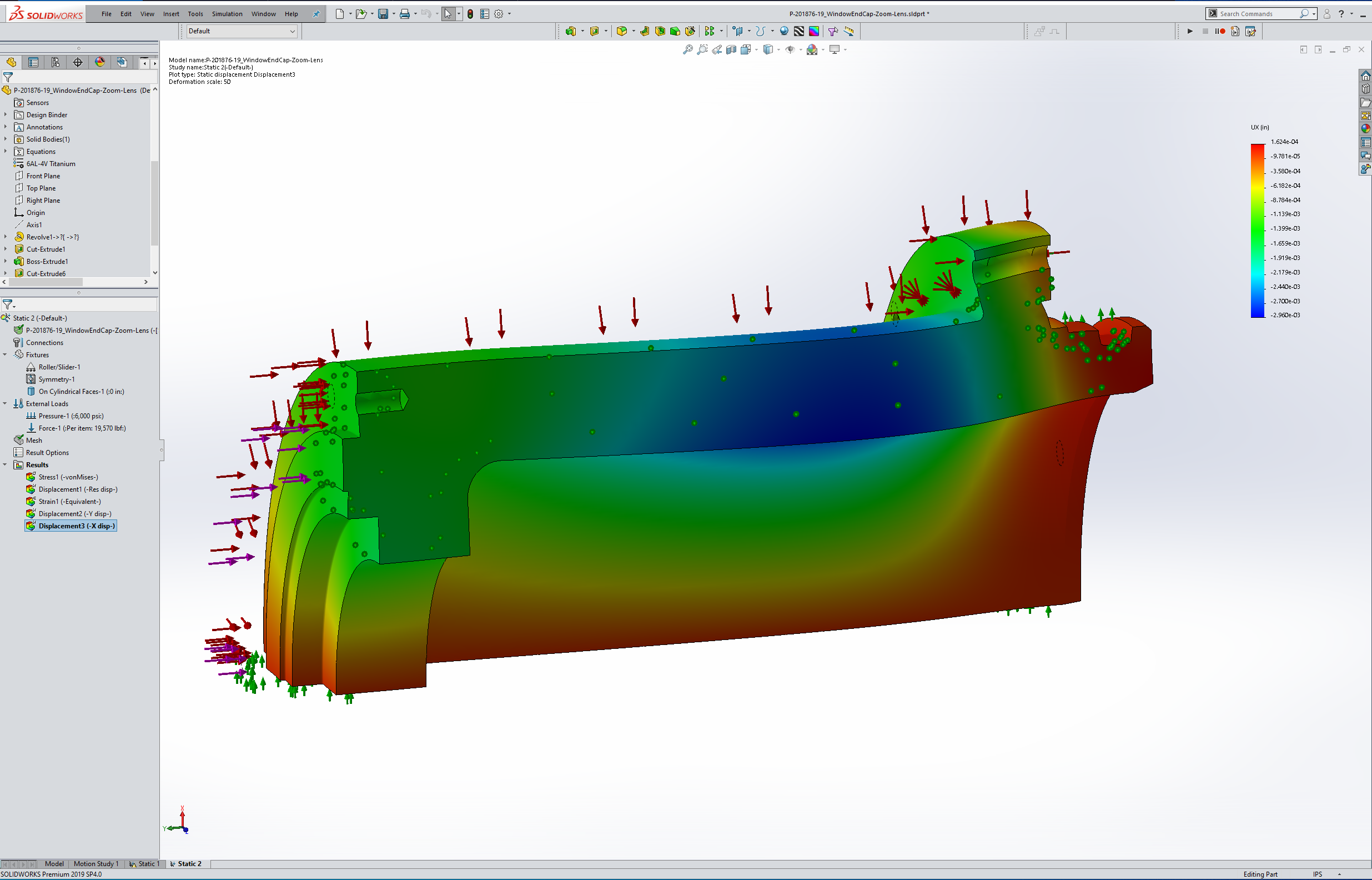
Task: Click the Selection Filter funnel toolbar icon
Action: pyautogui.click(x=833, y=32)
